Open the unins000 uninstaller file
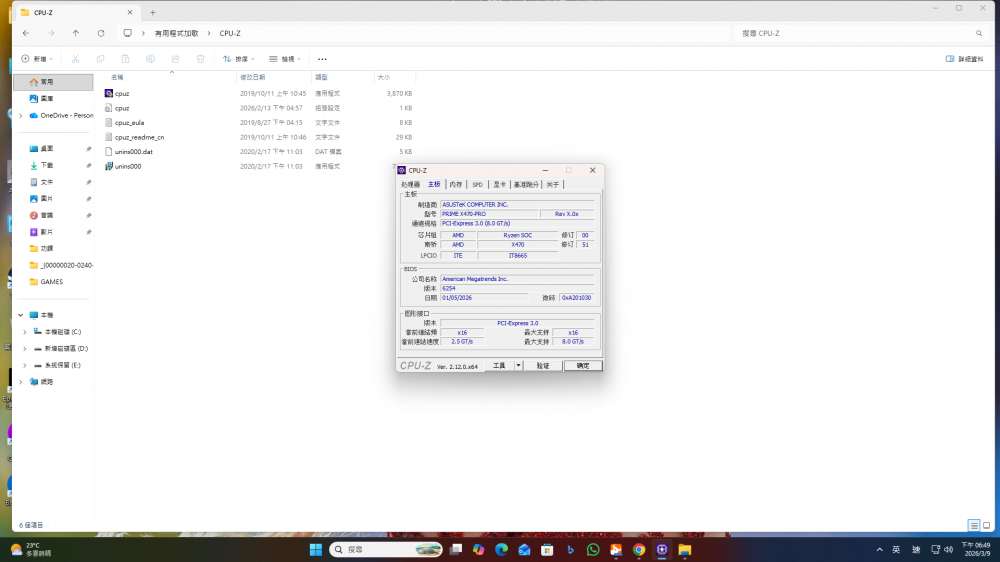 (128, 166)
